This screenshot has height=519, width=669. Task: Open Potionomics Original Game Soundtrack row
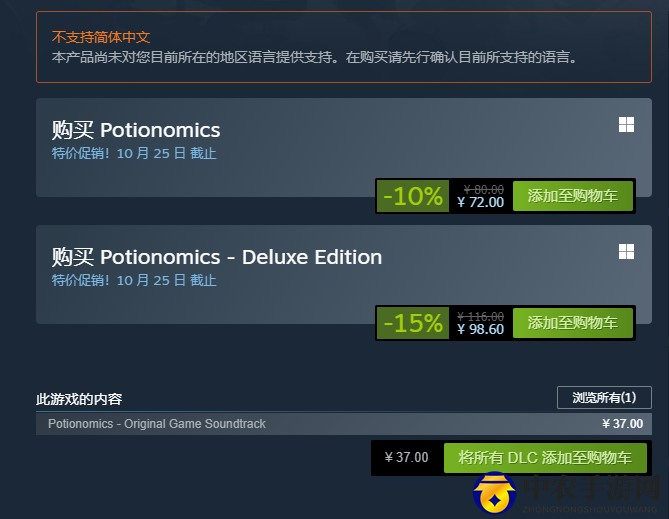343,424
